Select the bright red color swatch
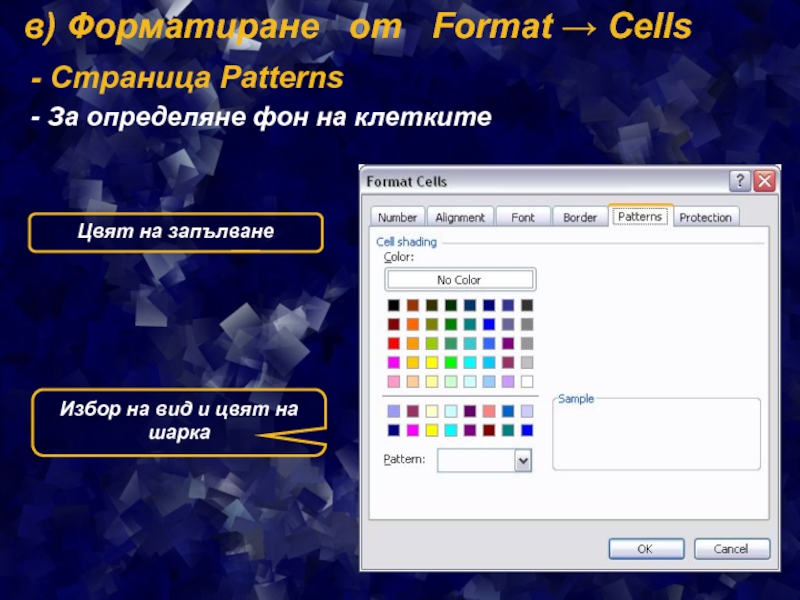 pyautogui.click(x=394, y=343)
